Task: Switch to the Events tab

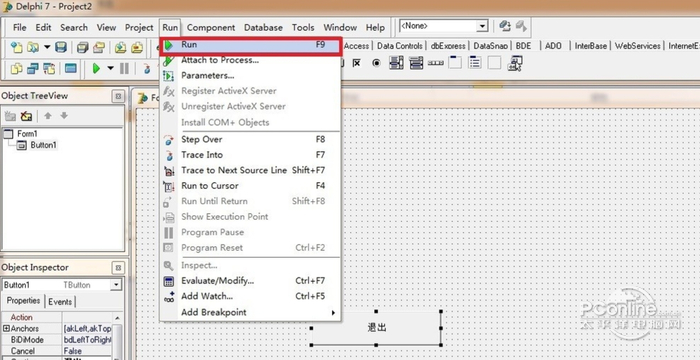Action: click(x=60, y=302)
